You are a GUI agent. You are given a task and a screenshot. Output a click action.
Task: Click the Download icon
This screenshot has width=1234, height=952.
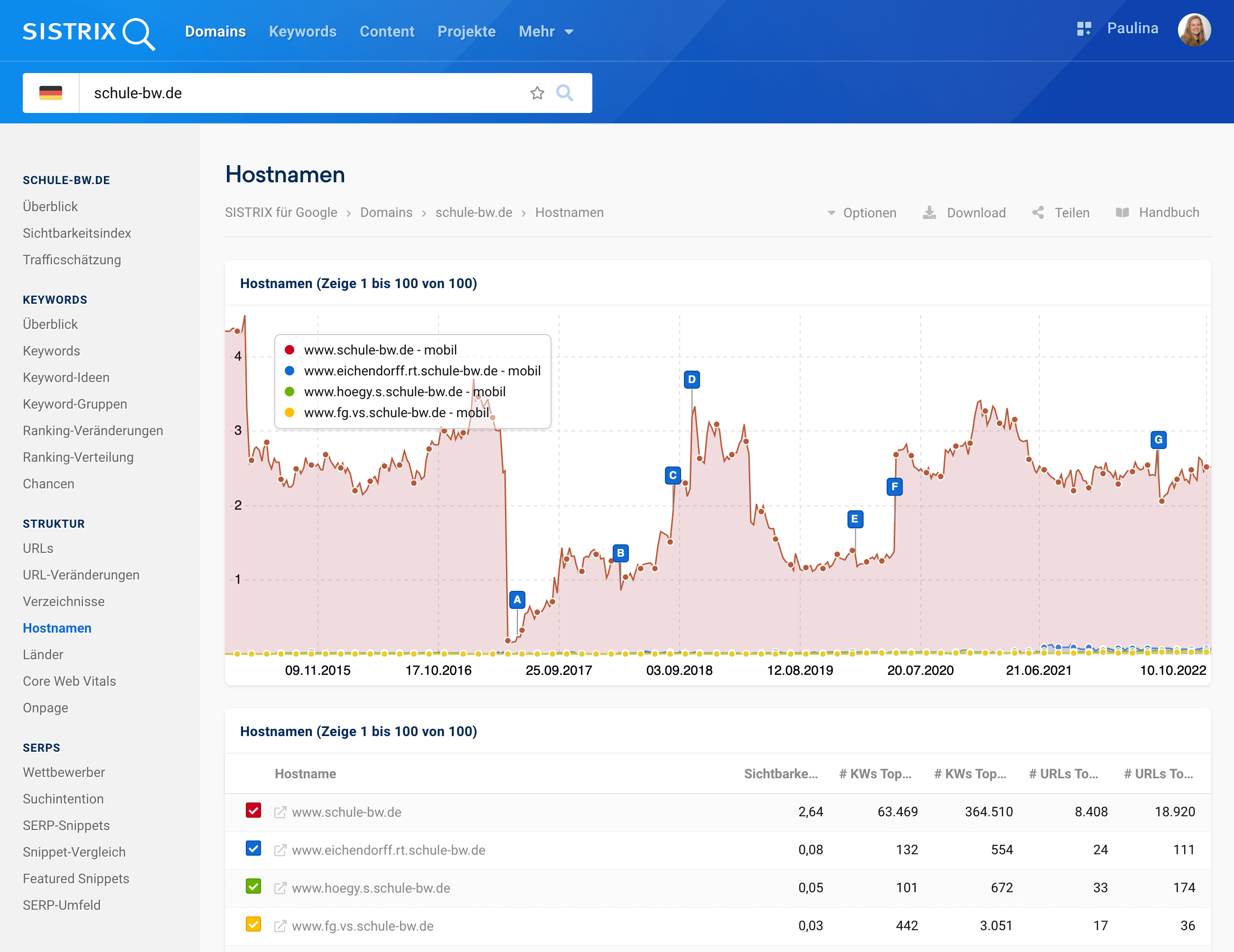929,213
